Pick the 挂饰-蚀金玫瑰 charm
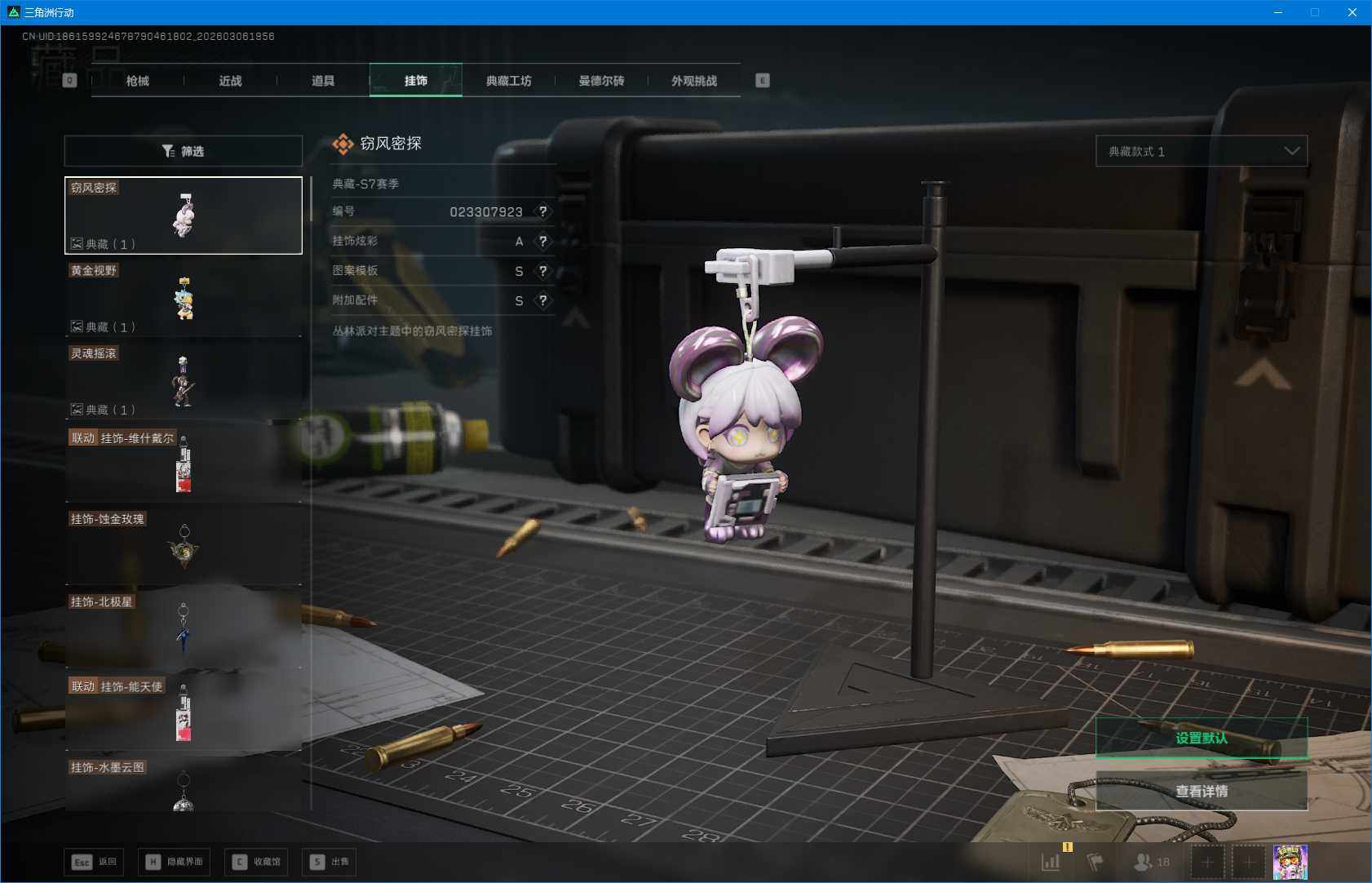The height and width of the screenshot is (883, 1372). pos(184,547)
